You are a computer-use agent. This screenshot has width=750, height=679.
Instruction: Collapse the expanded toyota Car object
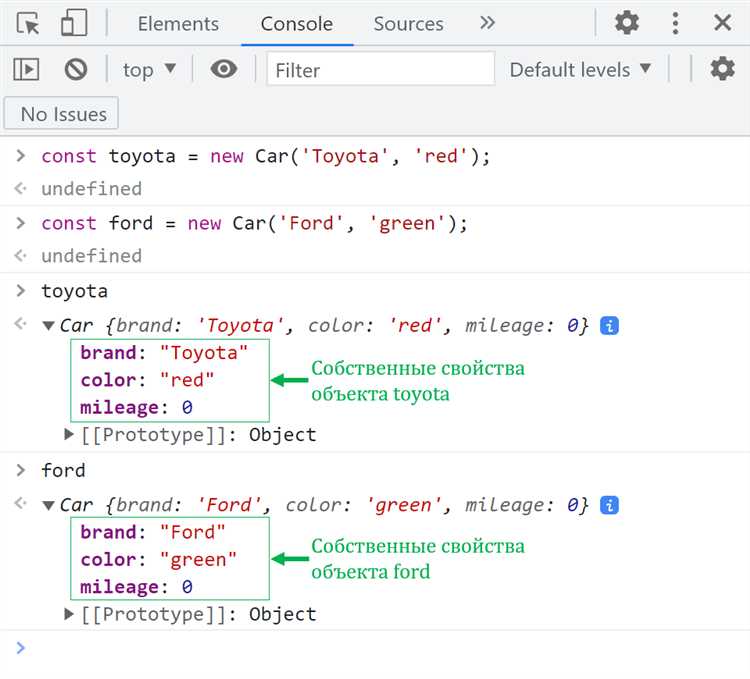[x=48, y=326]
